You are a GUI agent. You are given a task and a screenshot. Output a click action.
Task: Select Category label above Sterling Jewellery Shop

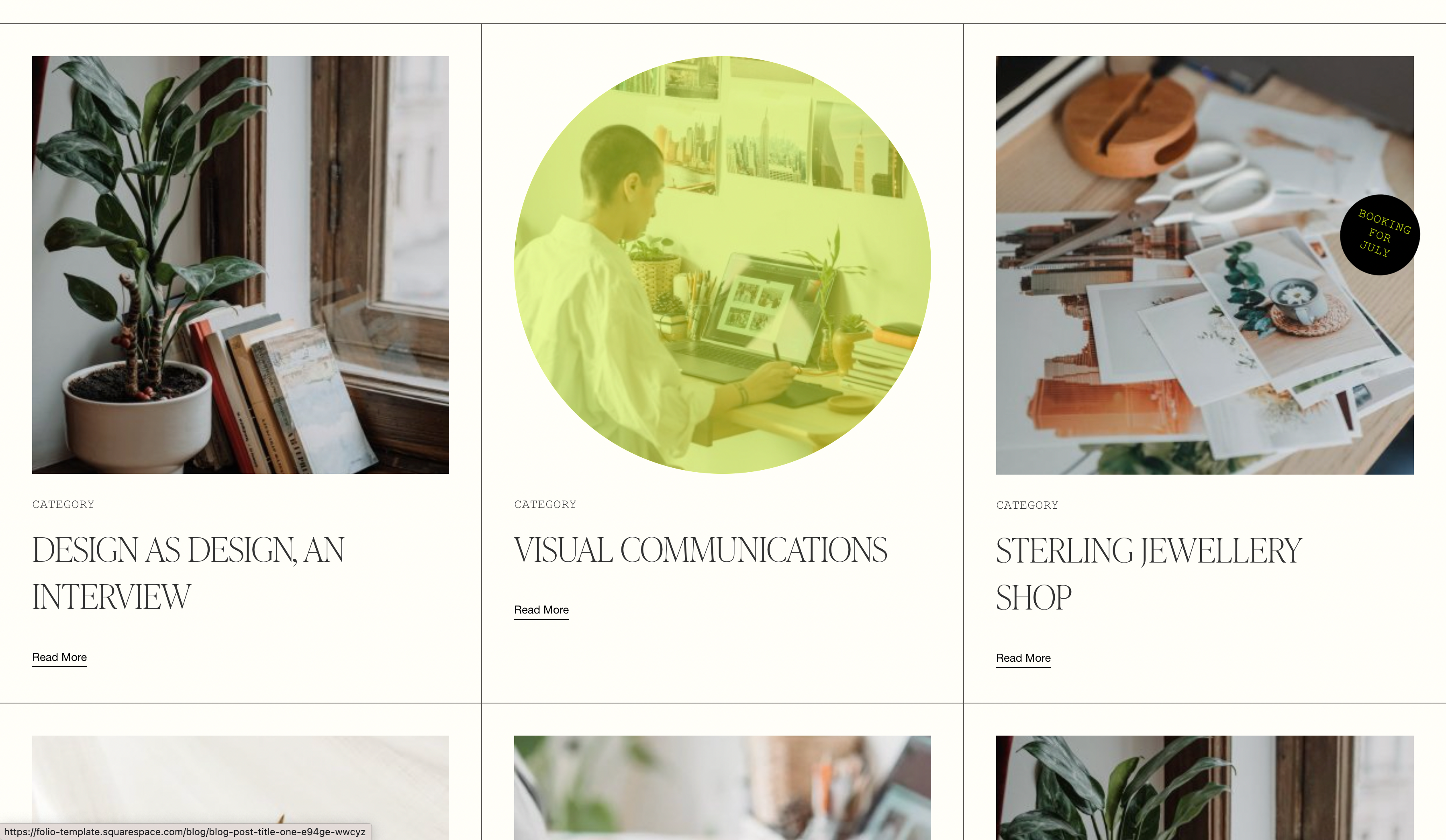(x=1027, y=505)
